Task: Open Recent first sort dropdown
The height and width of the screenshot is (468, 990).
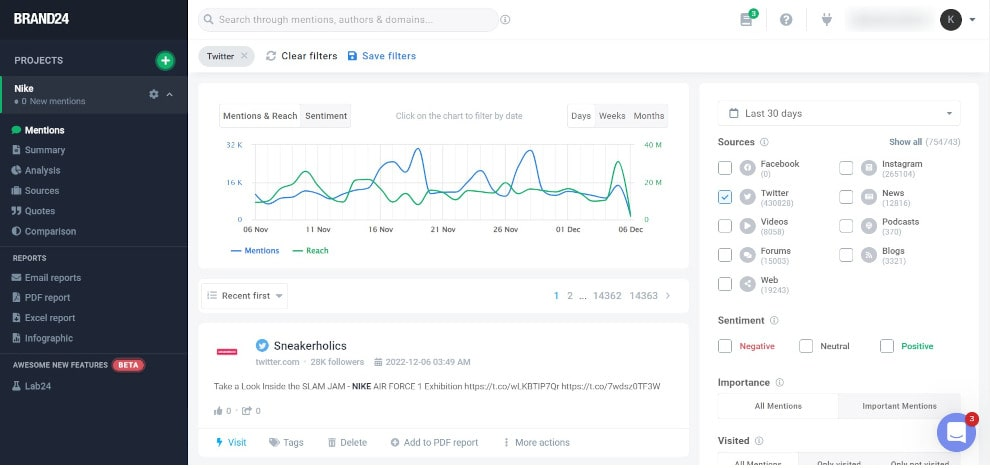Action: click(x=244, y=296)
